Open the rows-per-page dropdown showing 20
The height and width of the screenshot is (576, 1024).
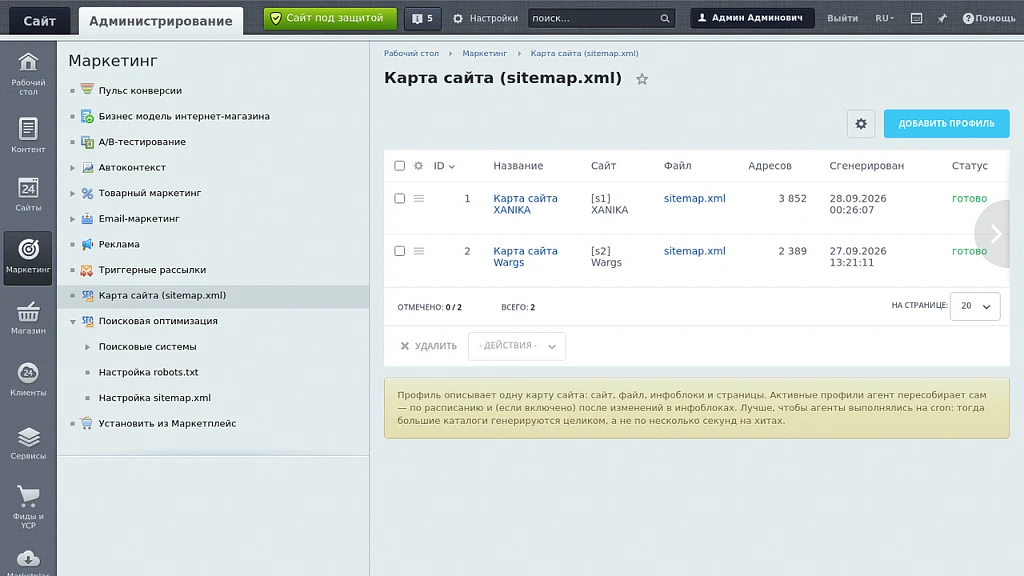[x=975, y=306]
